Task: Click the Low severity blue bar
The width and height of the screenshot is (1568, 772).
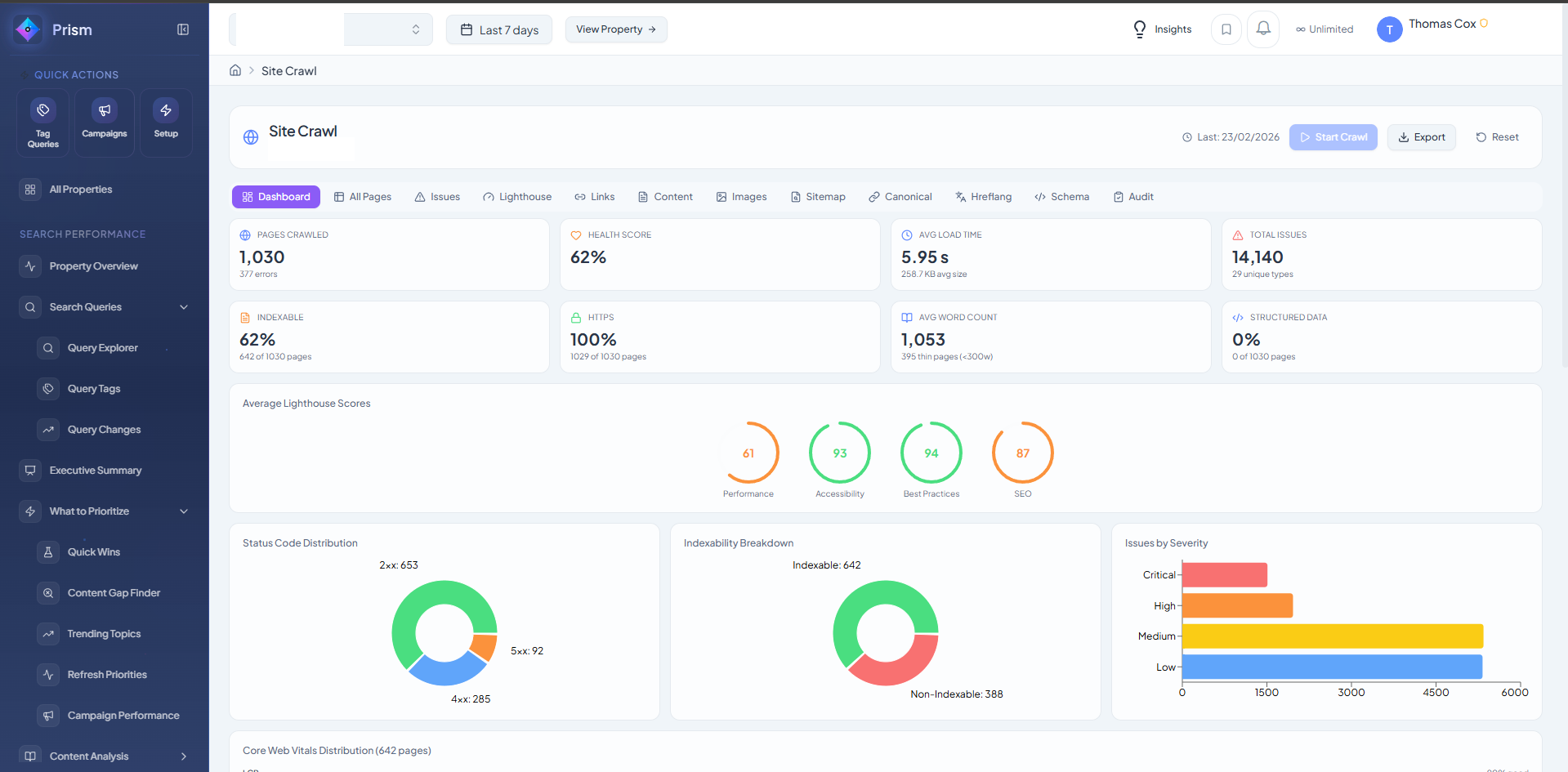Action: 1333,667
